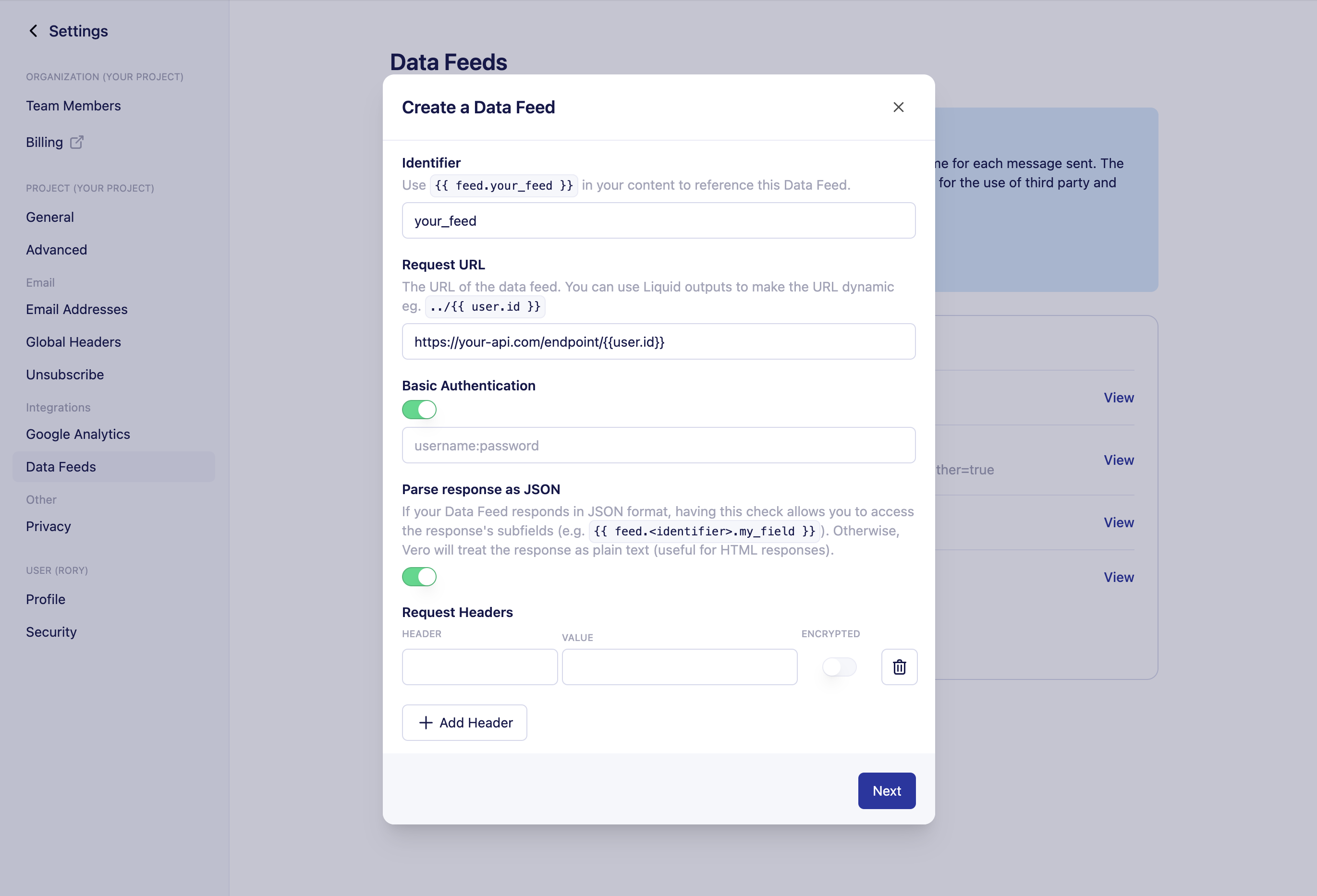Viewport: 1317px width, 896px height.
Task: Select the Data Feeds menu item
Action: (60, 465)
